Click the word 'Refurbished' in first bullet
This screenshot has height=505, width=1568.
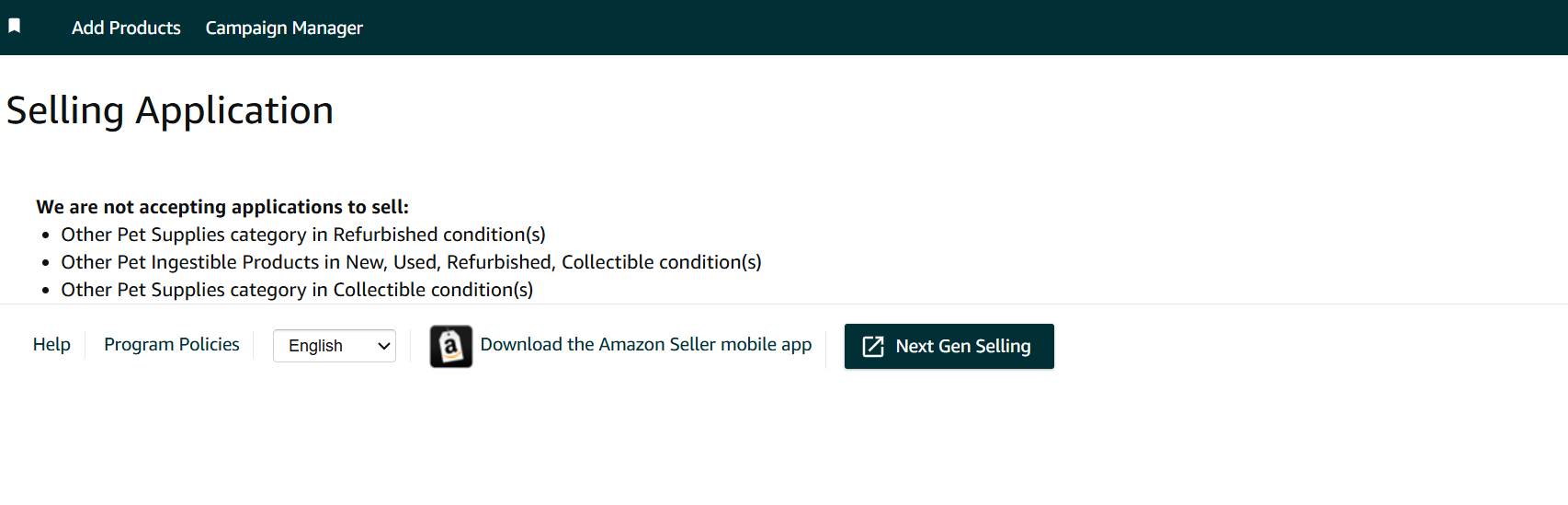(x=385, y=235)
